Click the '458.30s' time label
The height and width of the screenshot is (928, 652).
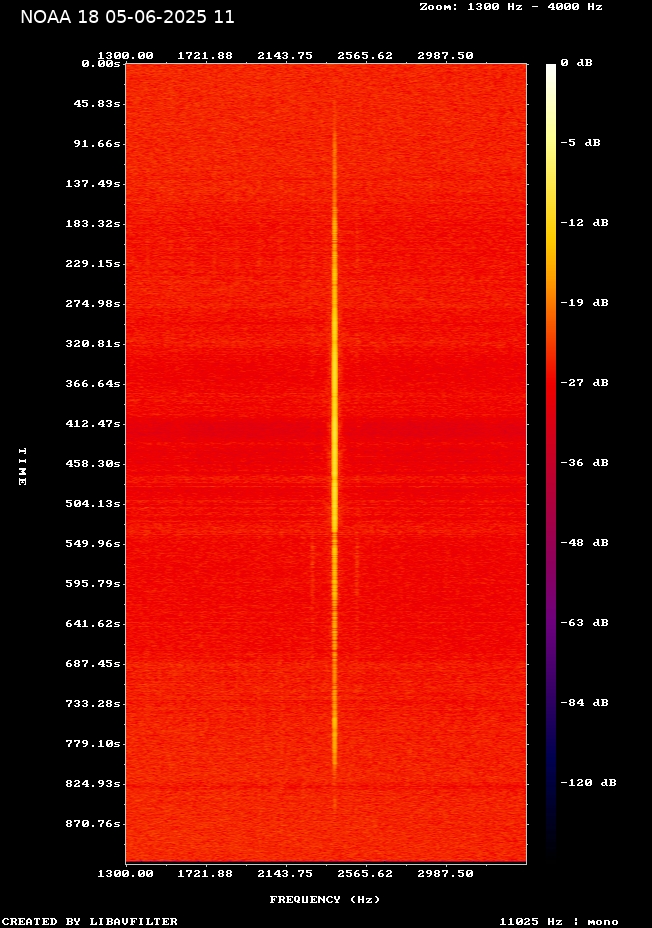93,463
